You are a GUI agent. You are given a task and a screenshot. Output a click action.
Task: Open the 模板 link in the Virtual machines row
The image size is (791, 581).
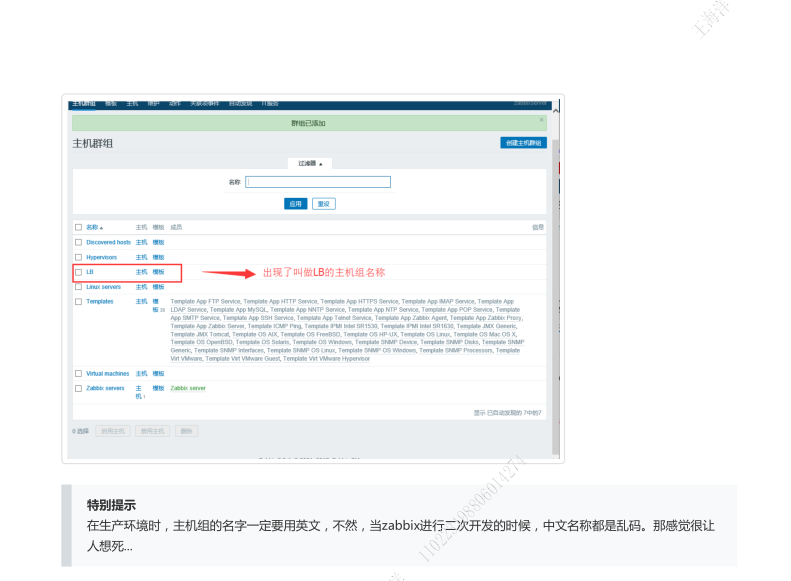[158, 374]
